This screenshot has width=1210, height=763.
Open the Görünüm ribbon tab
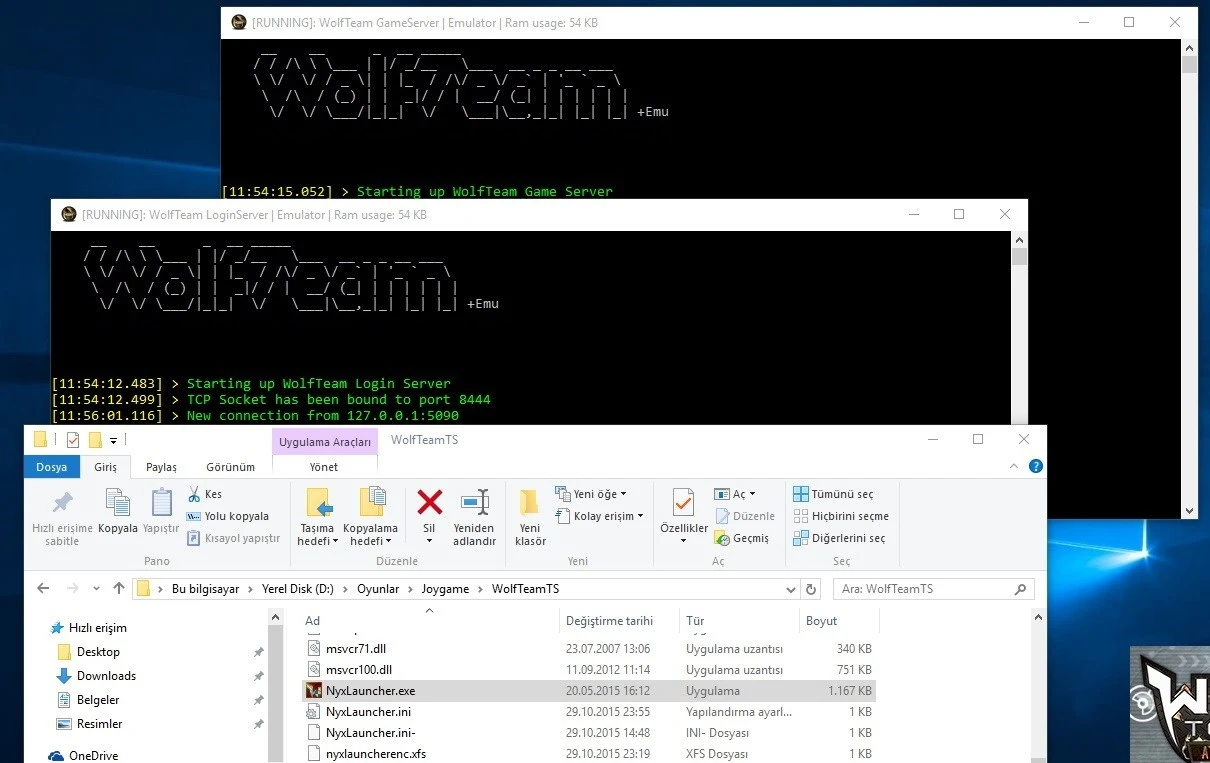[x=230, y=467]
